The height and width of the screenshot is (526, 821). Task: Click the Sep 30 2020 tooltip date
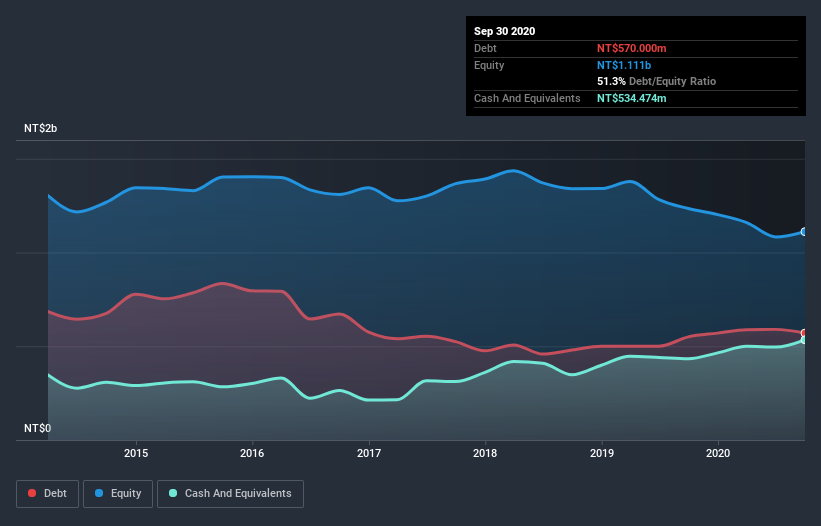click(504, 31)
